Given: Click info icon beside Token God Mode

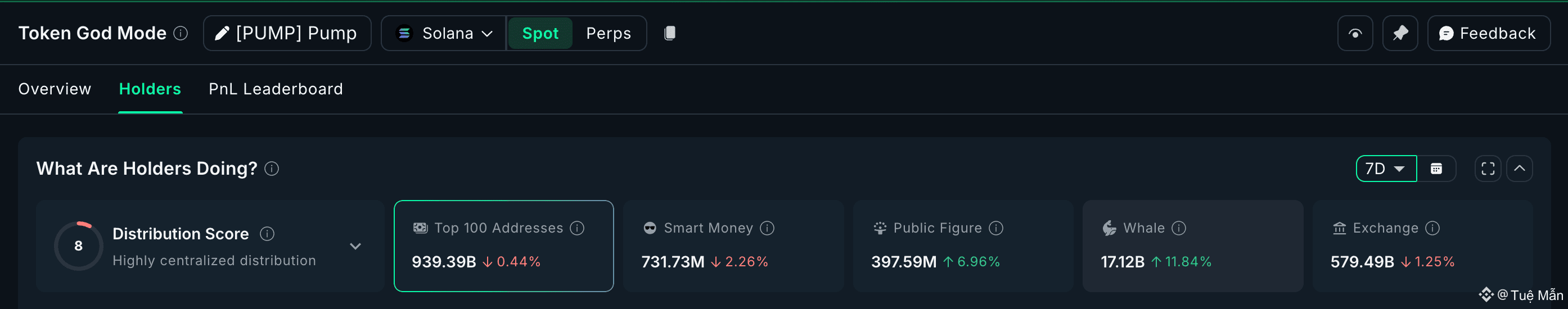Looking at the screenshot, I should pos(181,33).
